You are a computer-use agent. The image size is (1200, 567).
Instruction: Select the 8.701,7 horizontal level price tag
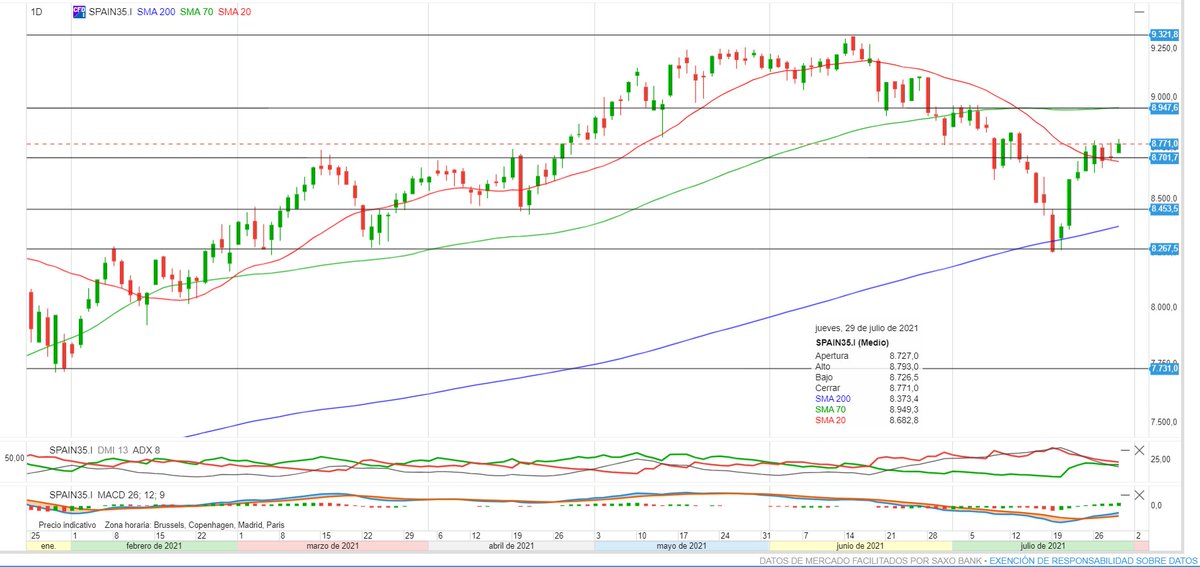point(1166,157)
